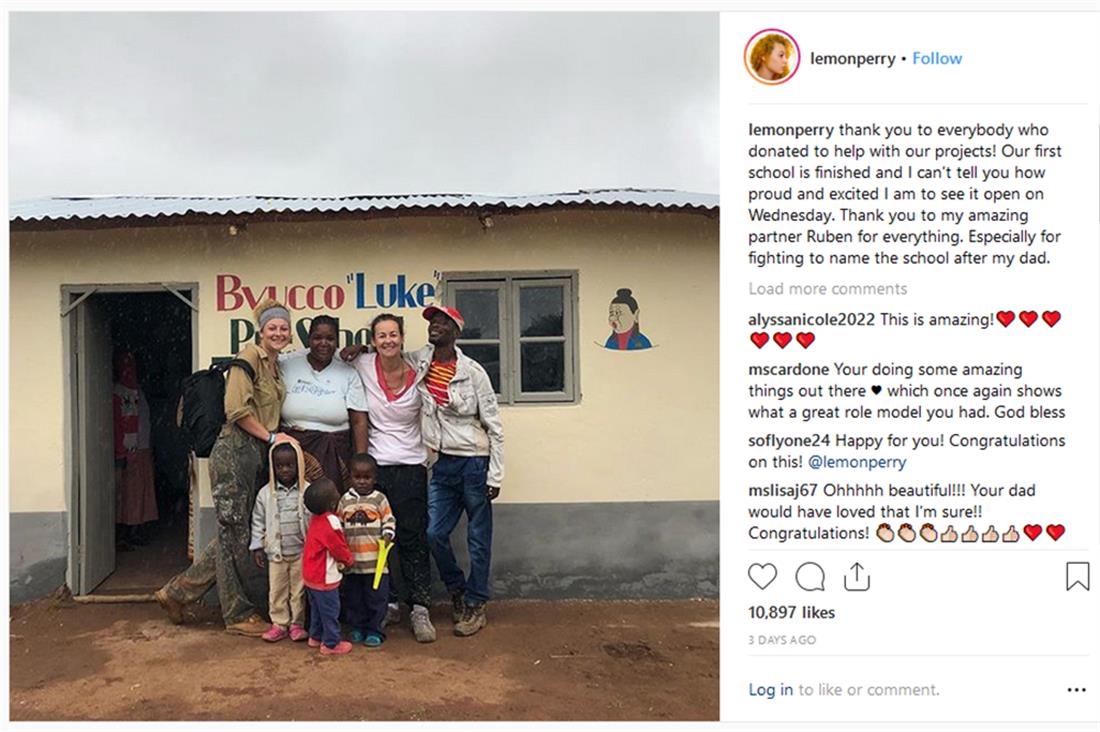Viewport: 1100px width, 732px height.
Task: Select Log in to like or comment
Action: coord(770,690)
